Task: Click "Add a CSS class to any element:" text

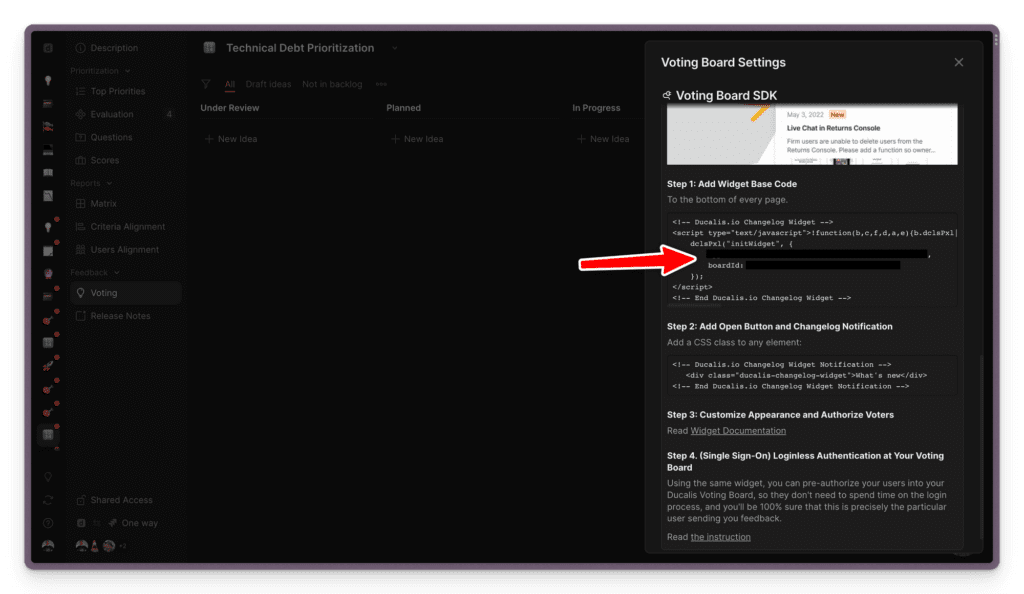Action: click(734, 342)
